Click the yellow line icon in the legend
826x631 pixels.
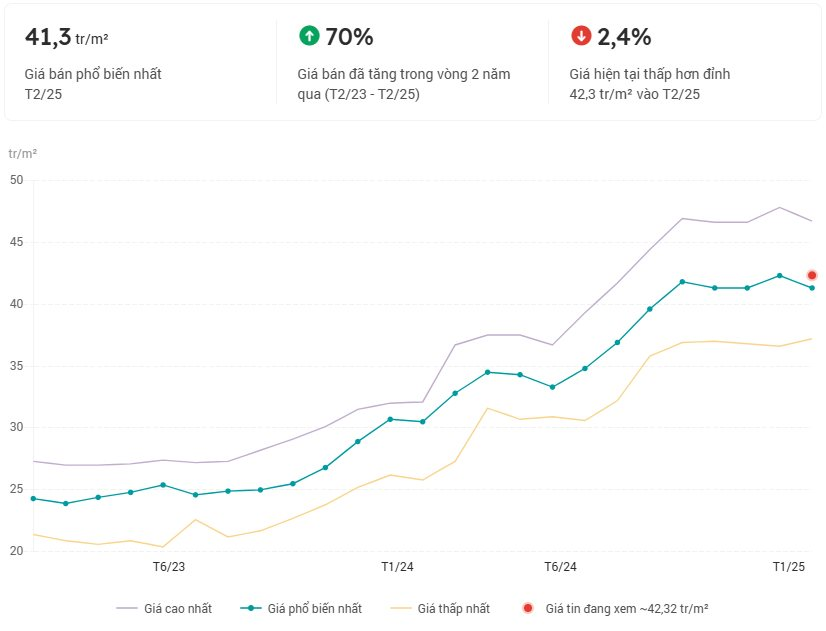pos(399,608)
